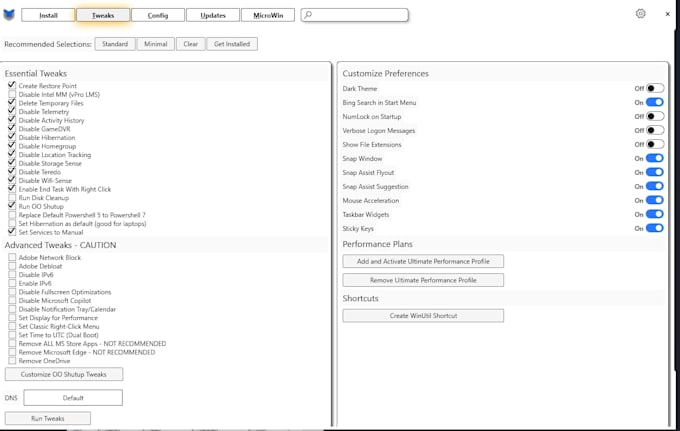Check Disable Intel MM (vPro LMS)

[x=12, y=94]
